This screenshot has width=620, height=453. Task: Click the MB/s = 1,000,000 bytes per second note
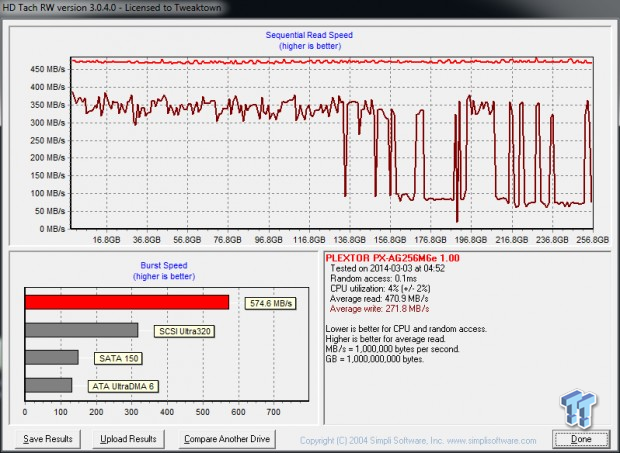pos(393,349)
